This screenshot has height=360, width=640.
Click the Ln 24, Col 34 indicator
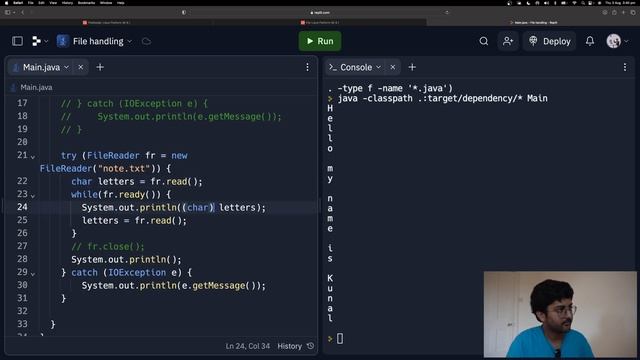[x=248, y=346]
